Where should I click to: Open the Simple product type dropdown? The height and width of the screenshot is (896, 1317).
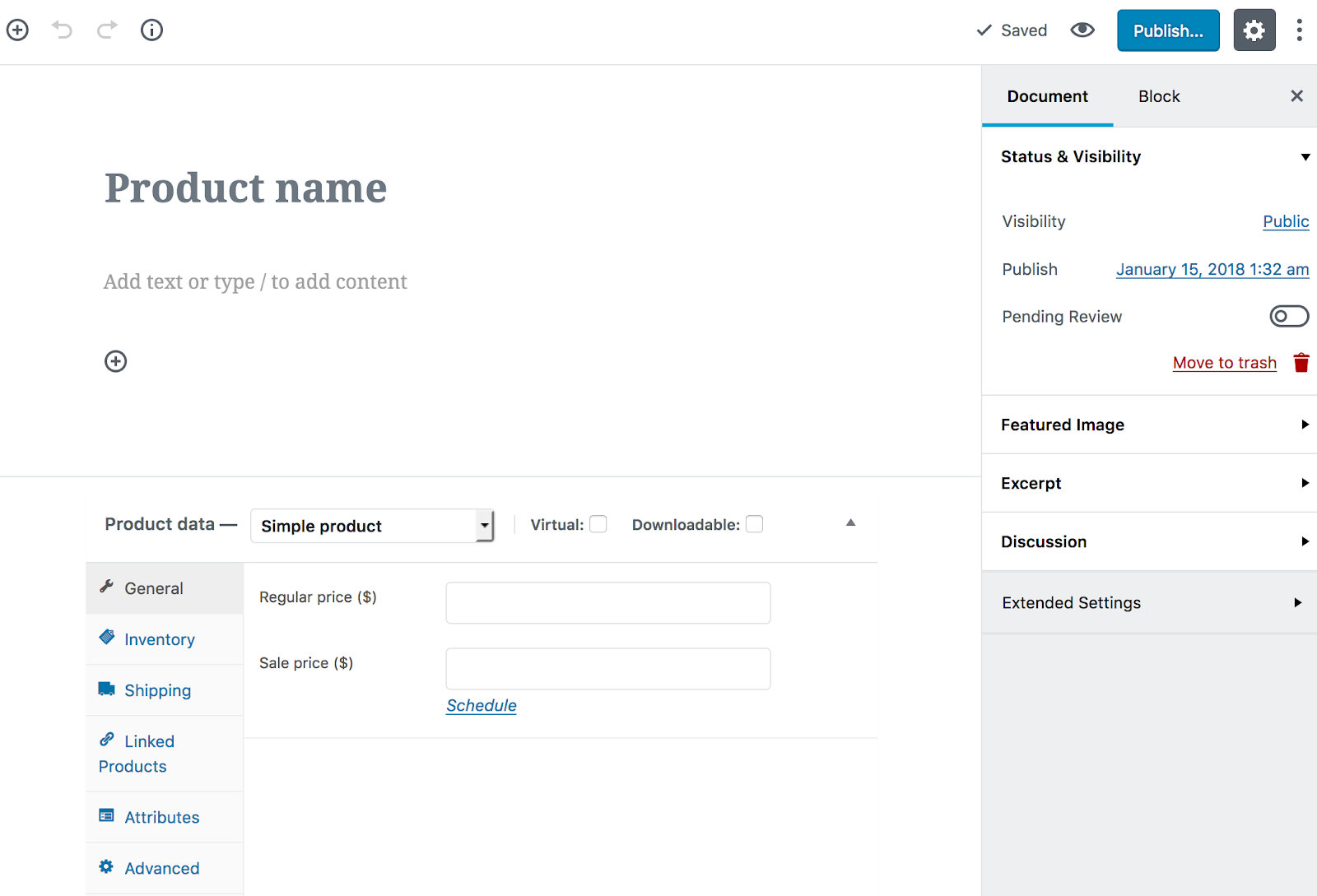[371, 526]
